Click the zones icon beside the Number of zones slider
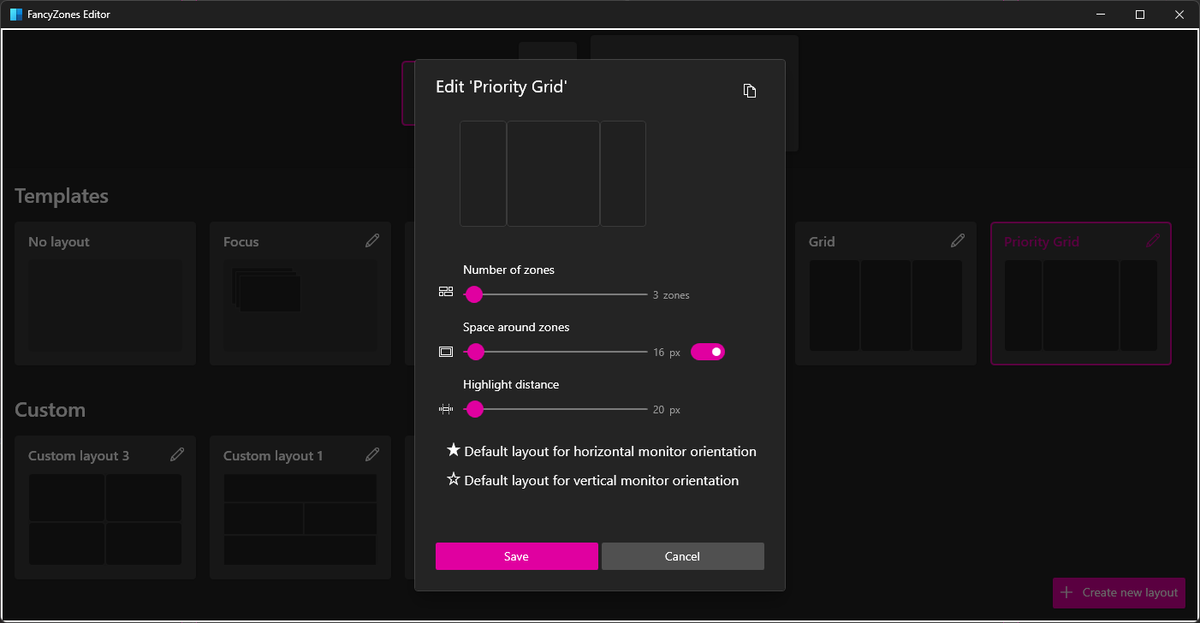This screenshot has width=1200, height=623. (446, 291)
